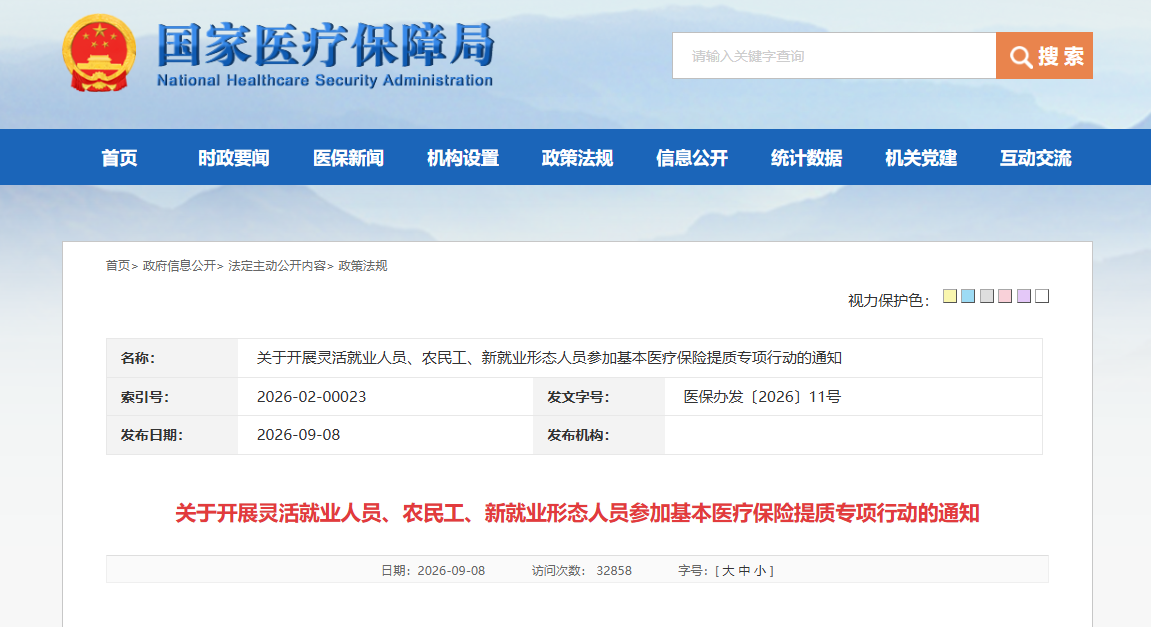Set font size to 小
The width and height of the screenshot is (1151, 627).
click(x=760, y=570)
